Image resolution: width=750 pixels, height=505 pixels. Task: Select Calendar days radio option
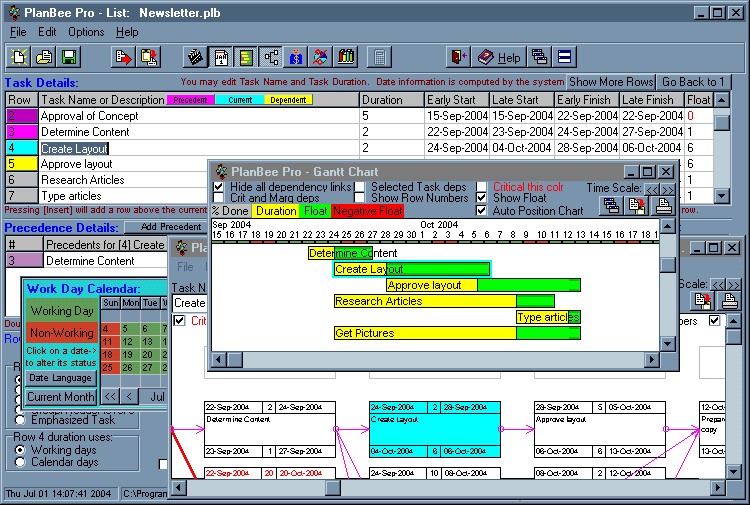point(21,462)
